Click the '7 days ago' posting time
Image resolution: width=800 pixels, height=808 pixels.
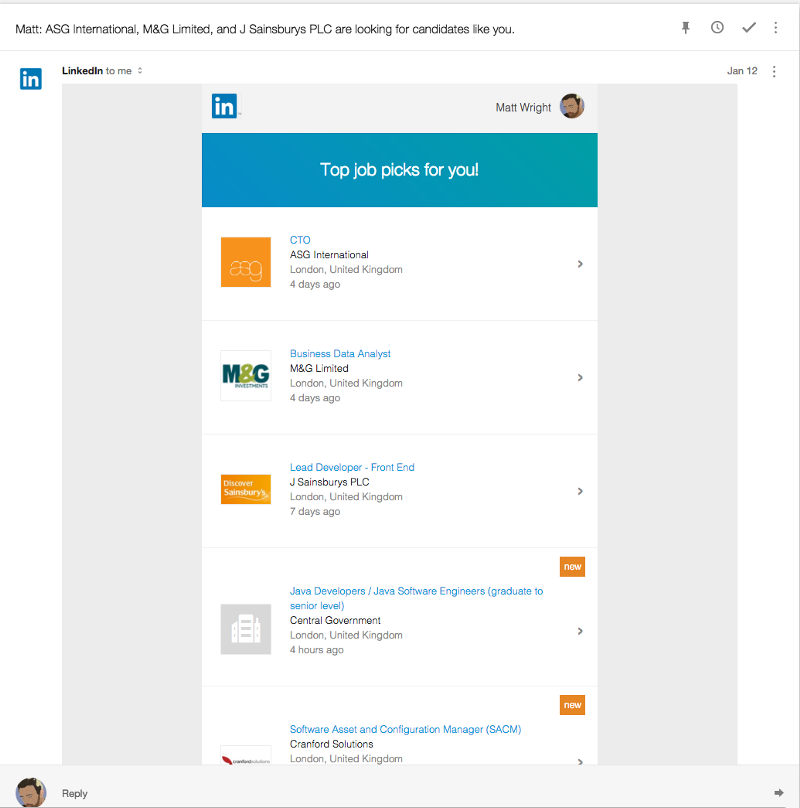click(x=315, y=512)
